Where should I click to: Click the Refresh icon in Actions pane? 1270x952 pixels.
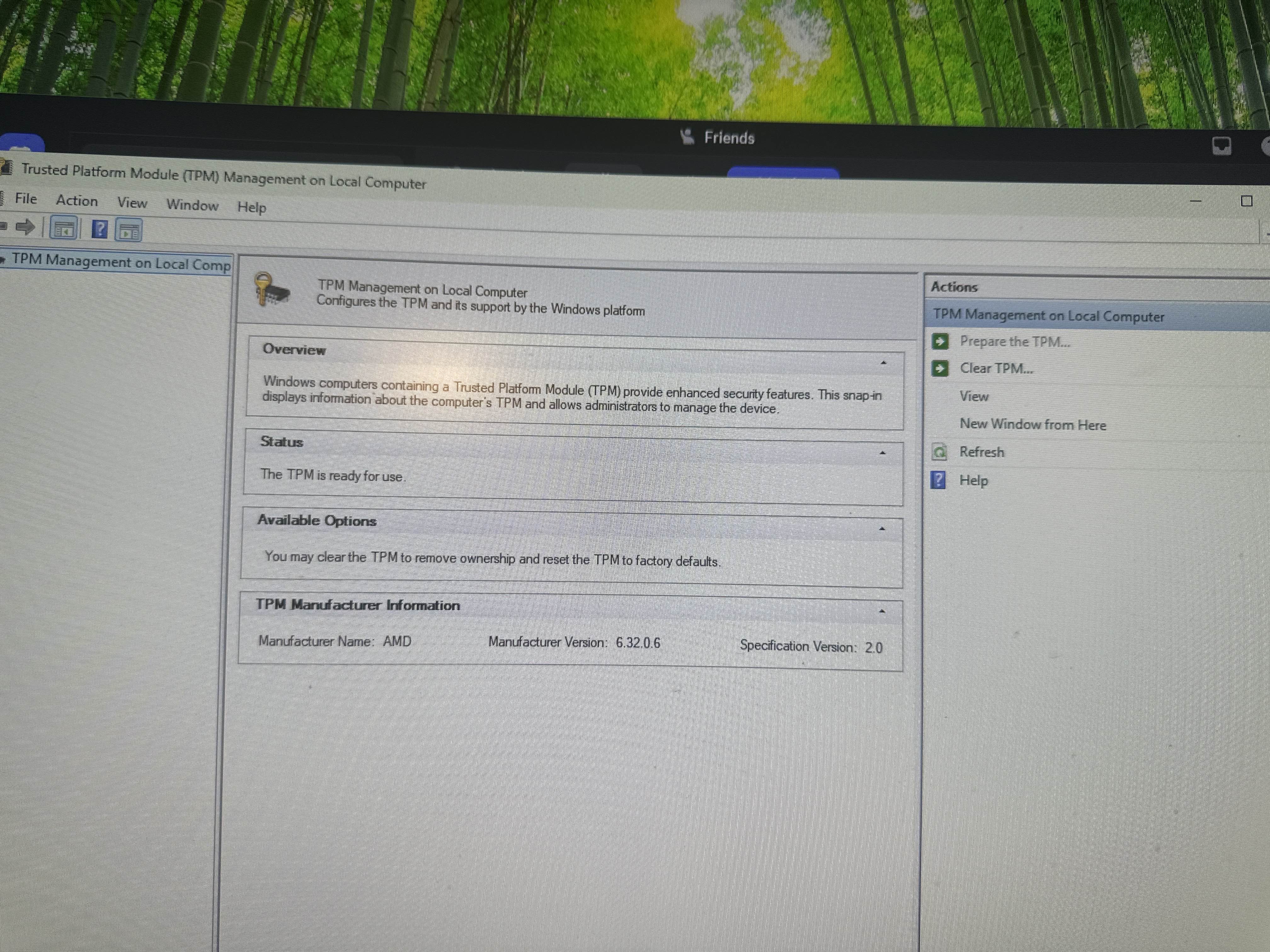[x=939, y=452]
